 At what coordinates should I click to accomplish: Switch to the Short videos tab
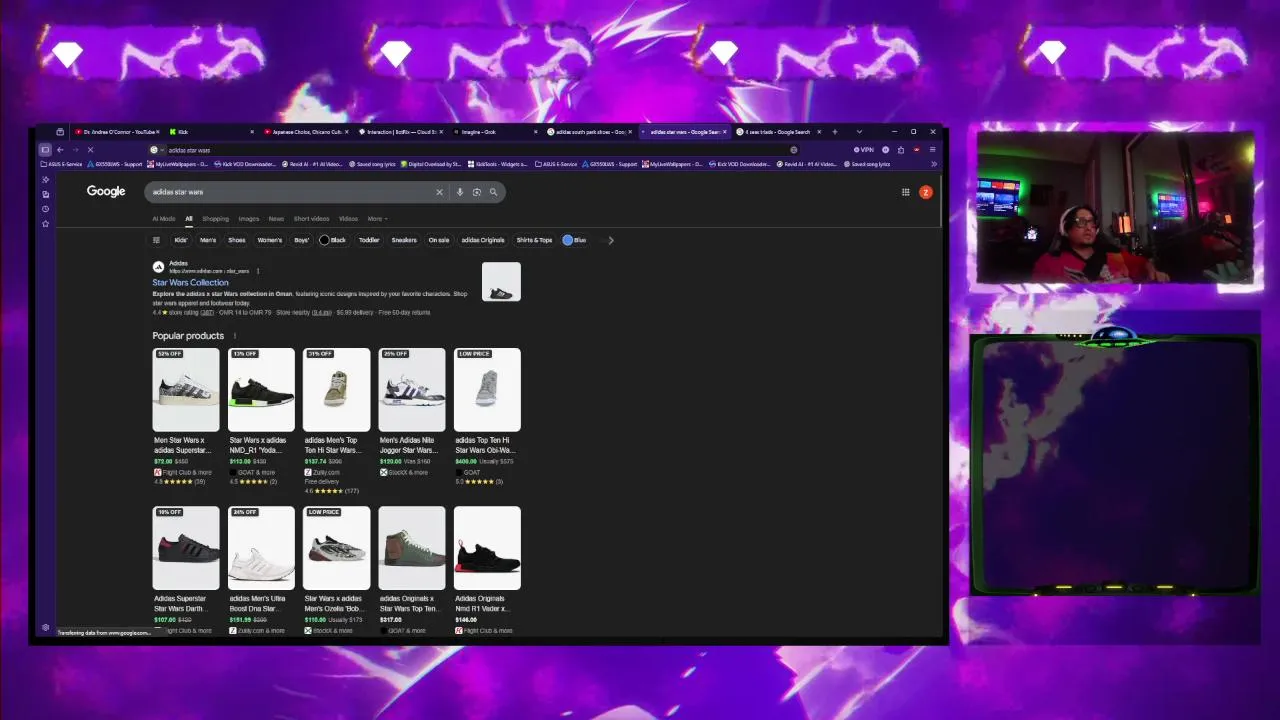(311, 219)
